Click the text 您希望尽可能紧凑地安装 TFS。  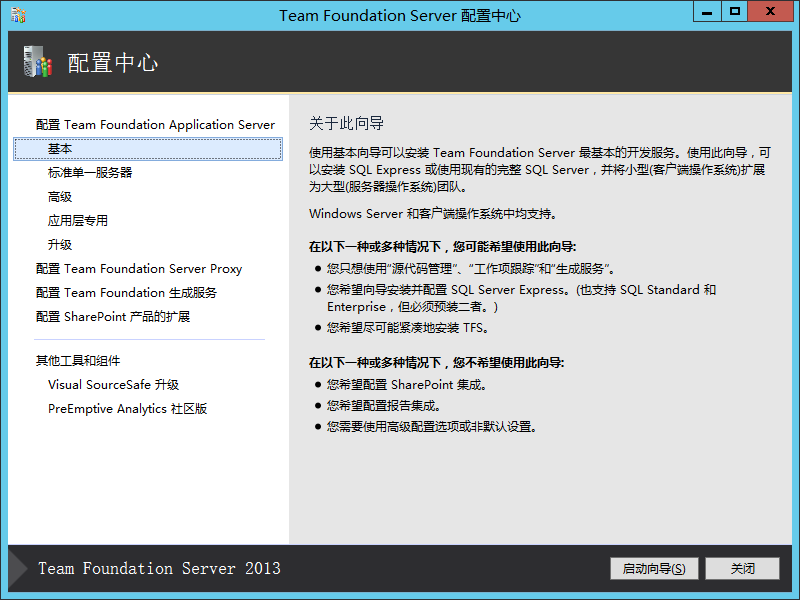point(409,328)
